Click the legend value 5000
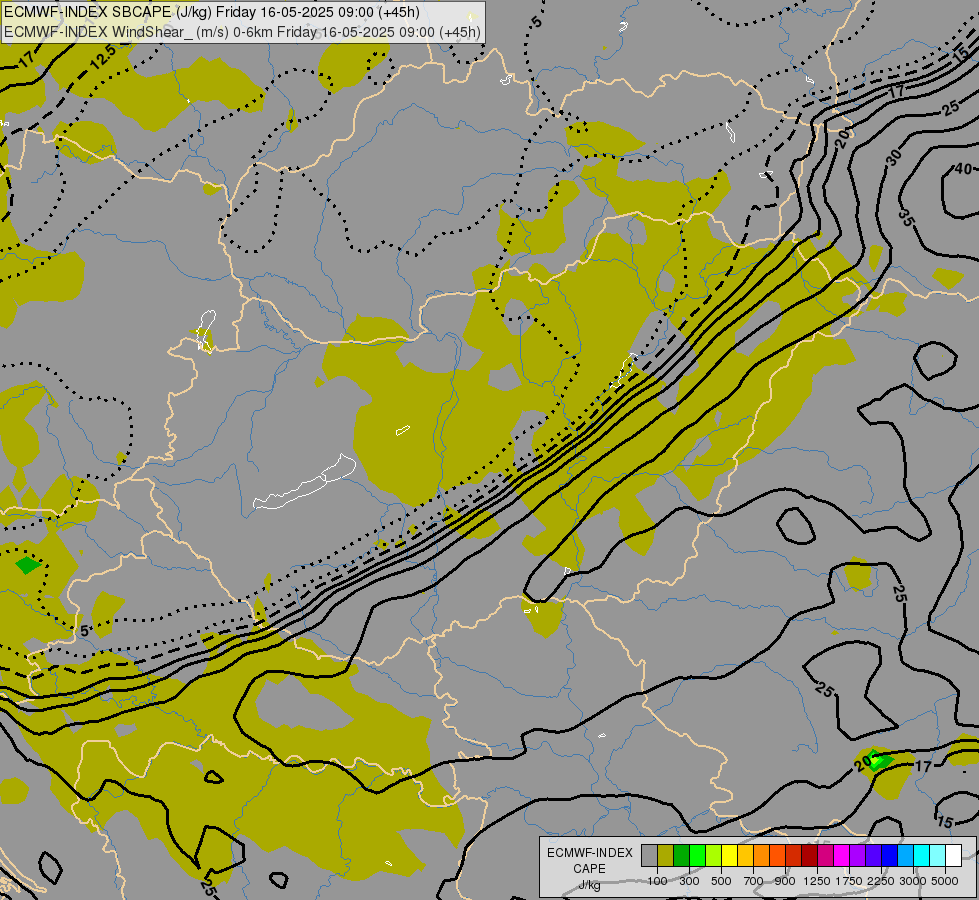The image size is (979, 900). click(x=945, y=881)
